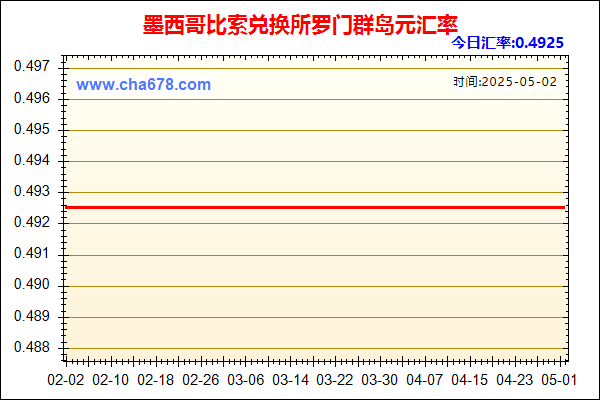Image resolution: width=600 pixels, height=400 pixels.
Task: Click the y-axis label 0.495
Action: click(x=32, y=129)
